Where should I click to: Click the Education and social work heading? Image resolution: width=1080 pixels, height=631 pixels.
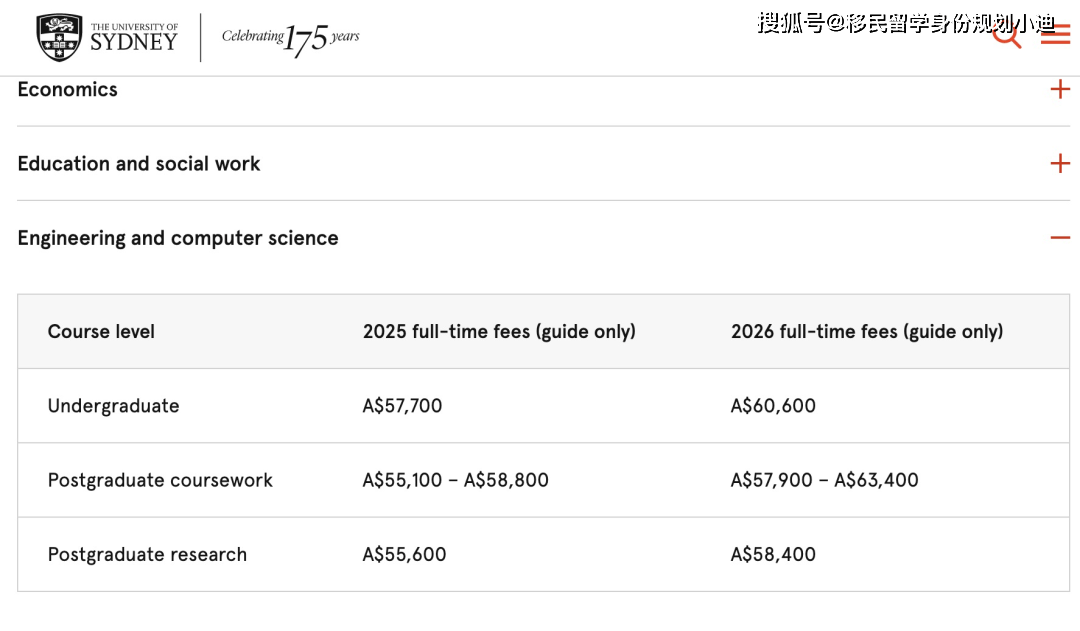(x=139, y=164)
